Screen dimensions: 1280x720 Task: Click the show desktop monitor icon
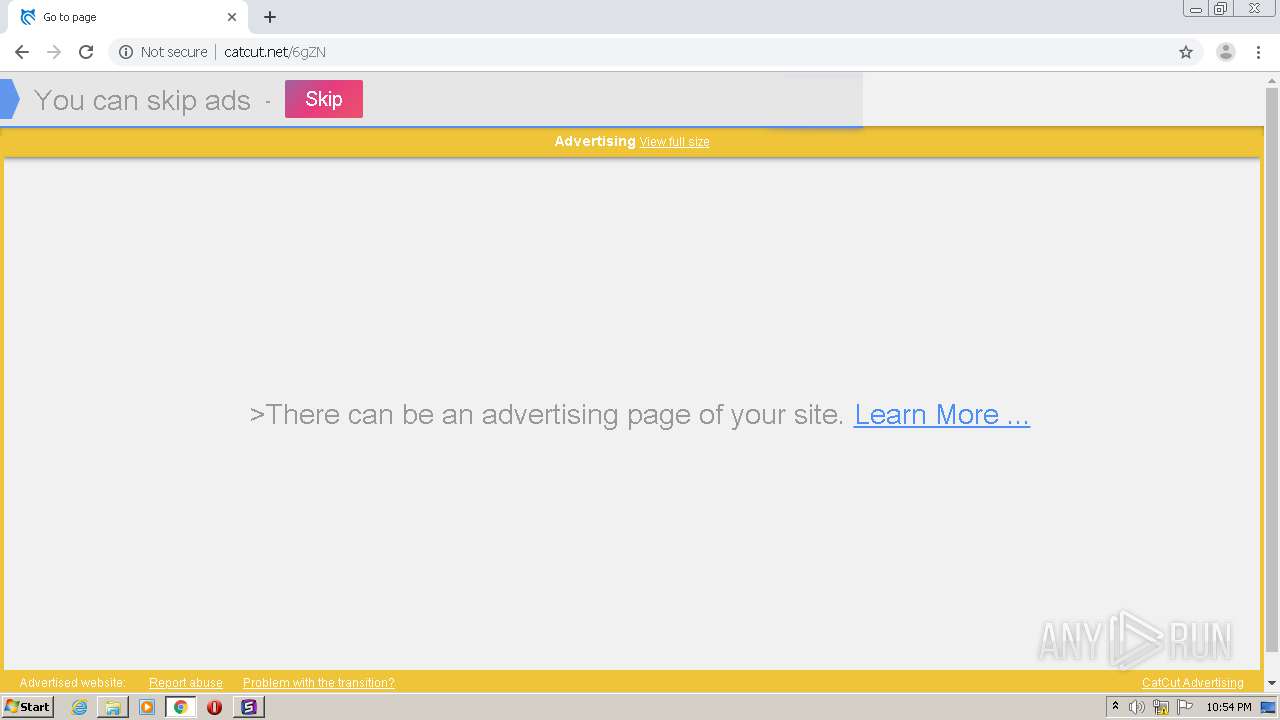pos(1269,707)
